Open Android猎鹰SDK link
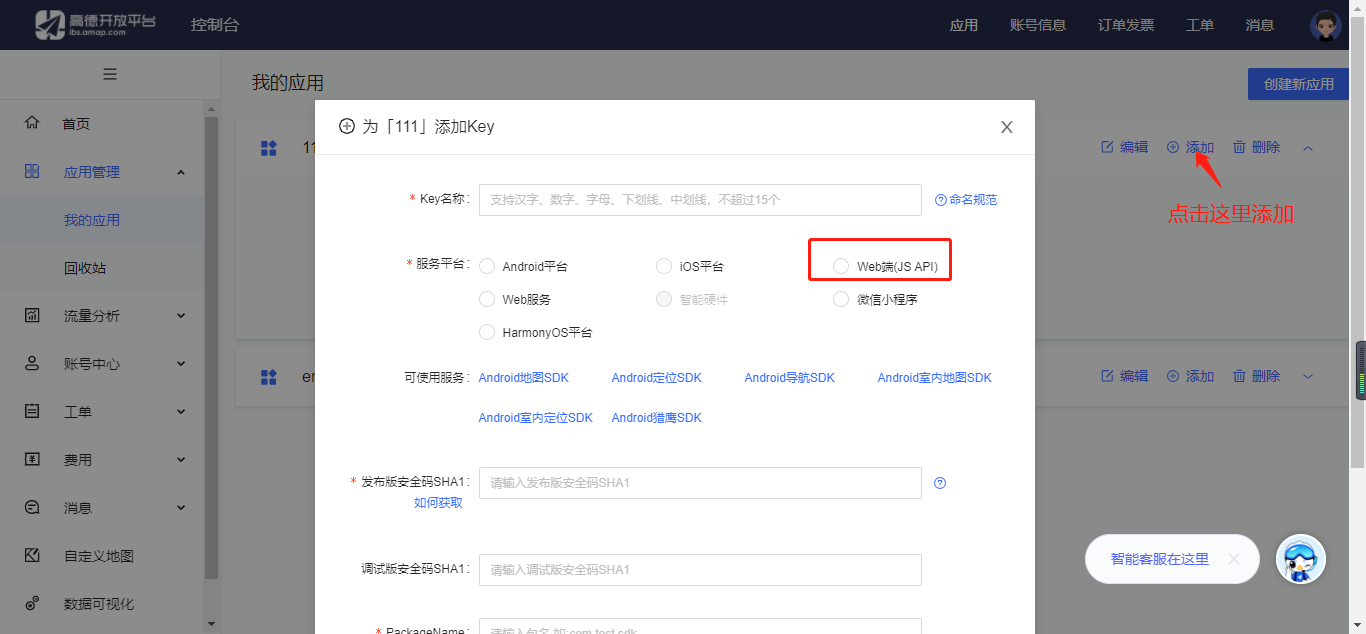 [657, 418]
